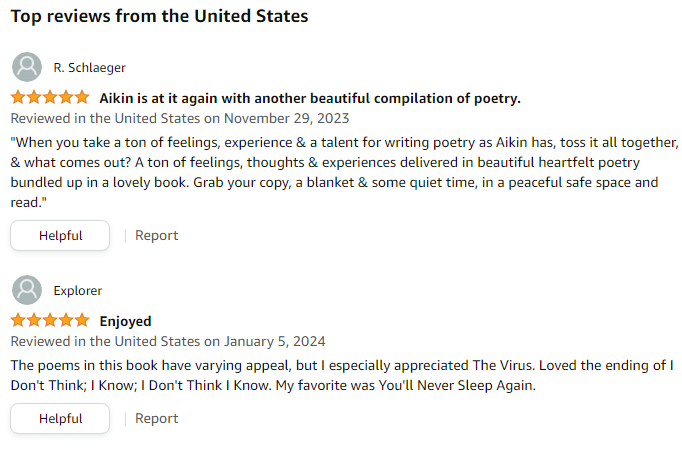Click the five-star rating beside Enjoyed title
This screenshot has width=682, height=455.
[50, 320]
